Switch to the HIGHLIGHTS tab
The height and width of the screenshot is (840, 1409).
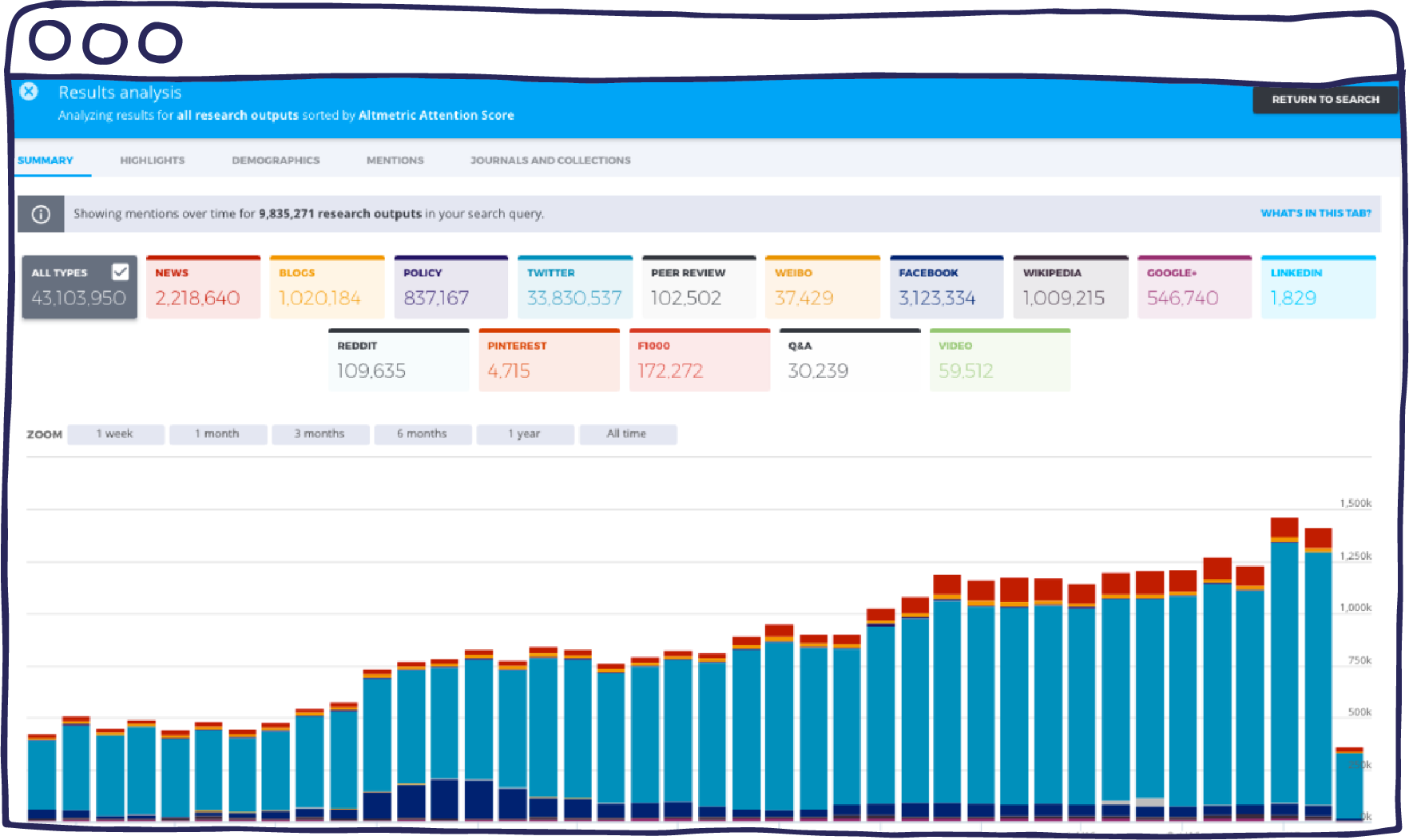point(152,160)
